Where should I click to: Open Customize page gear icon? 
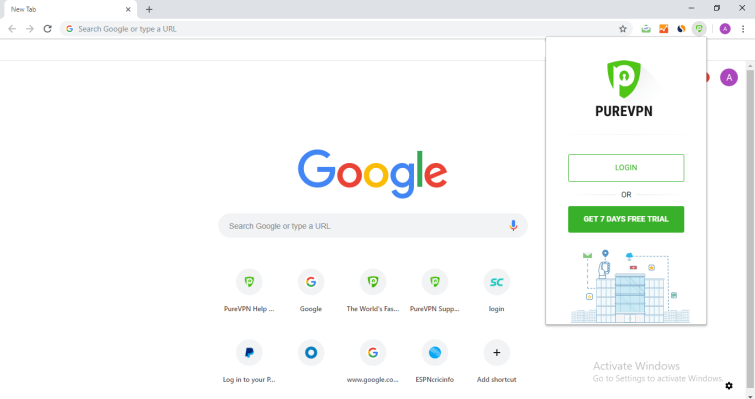click(x=729, y=386)
